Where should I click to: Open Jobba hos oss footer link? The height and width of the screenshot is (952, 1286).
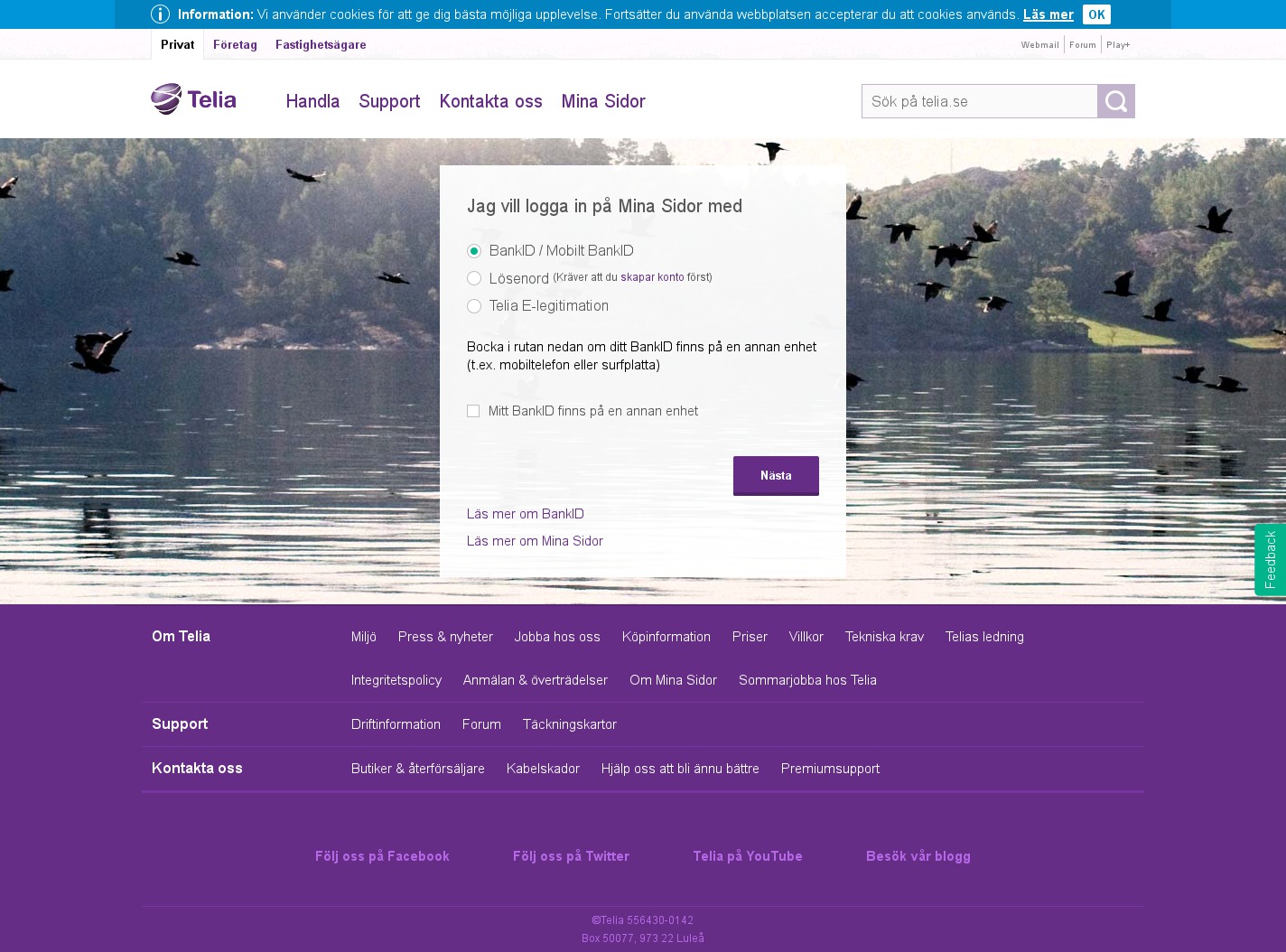click(557, 637)
